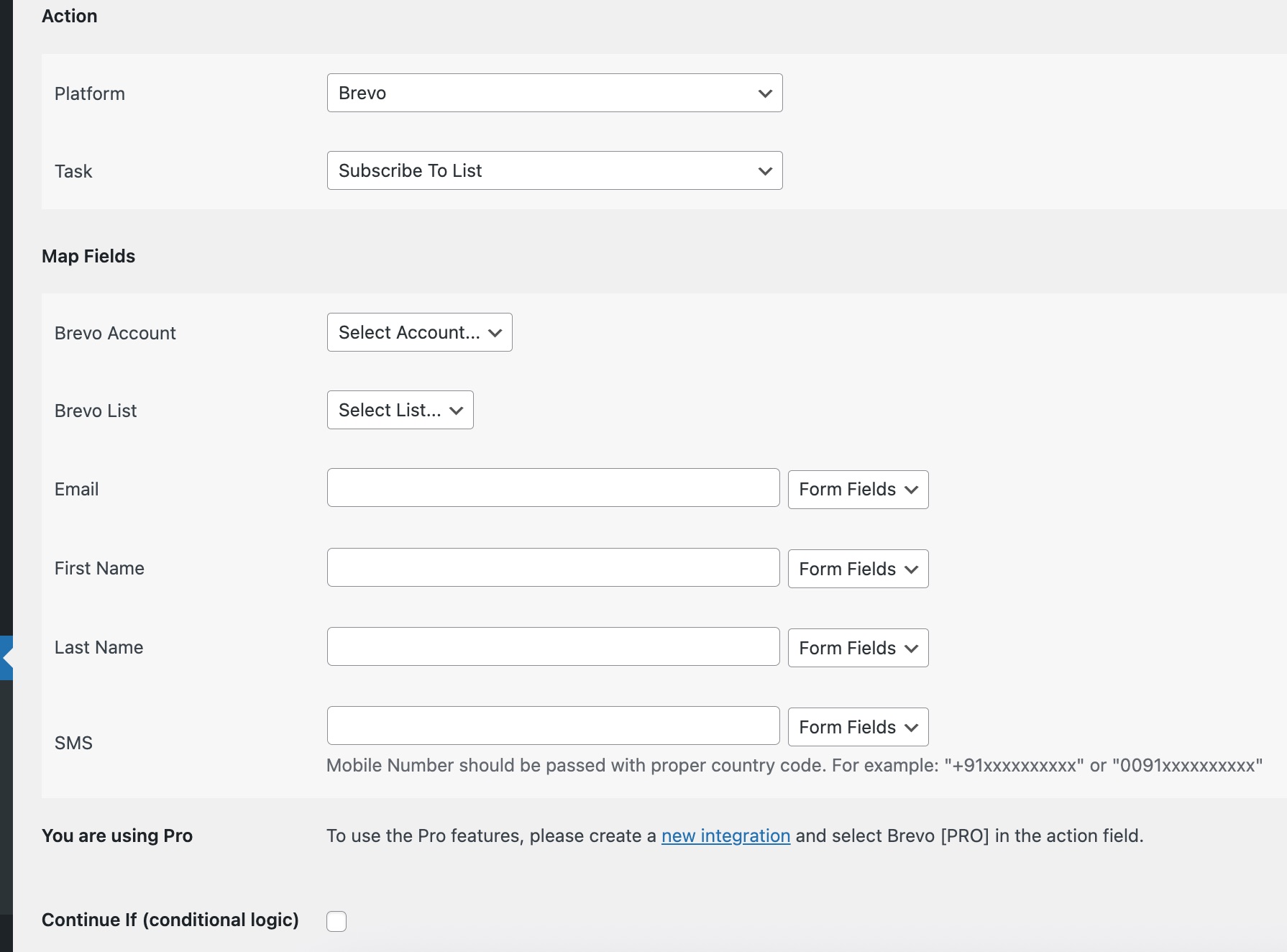
Task: Click the SMS text input field
Action: 553,726
